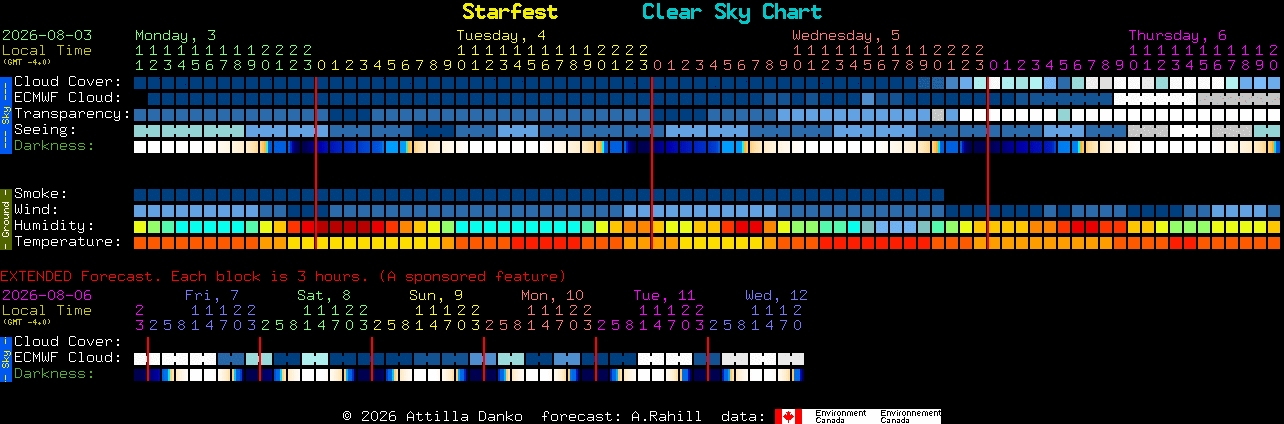Click the Canadian flag Environment Canada logo
Image resolution: width=1284 pixels, height=424 pixels.
pos(858,416)
